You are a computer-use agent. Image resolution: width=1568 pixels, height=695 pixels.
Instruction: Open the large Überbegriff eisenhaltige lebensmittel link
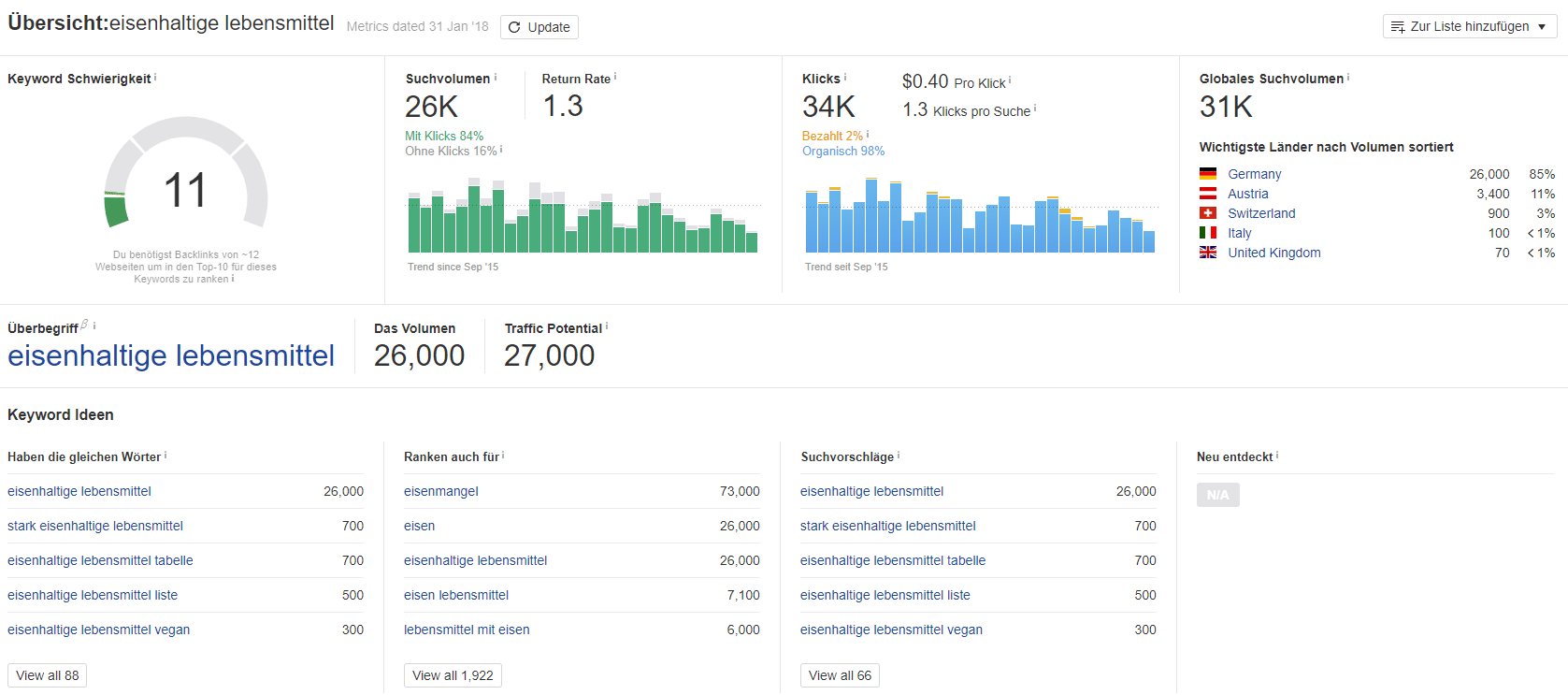click(171, 355)
